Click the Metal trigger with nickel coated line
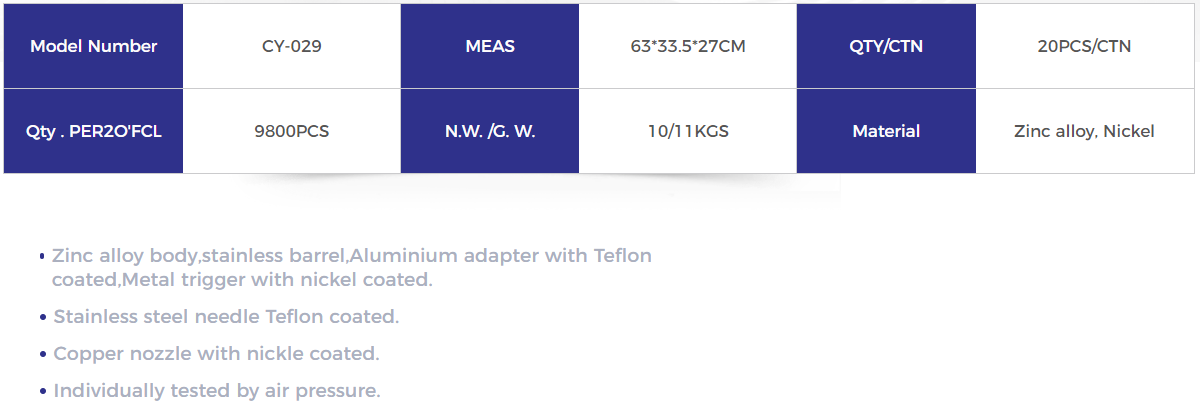 coord(242,280)
